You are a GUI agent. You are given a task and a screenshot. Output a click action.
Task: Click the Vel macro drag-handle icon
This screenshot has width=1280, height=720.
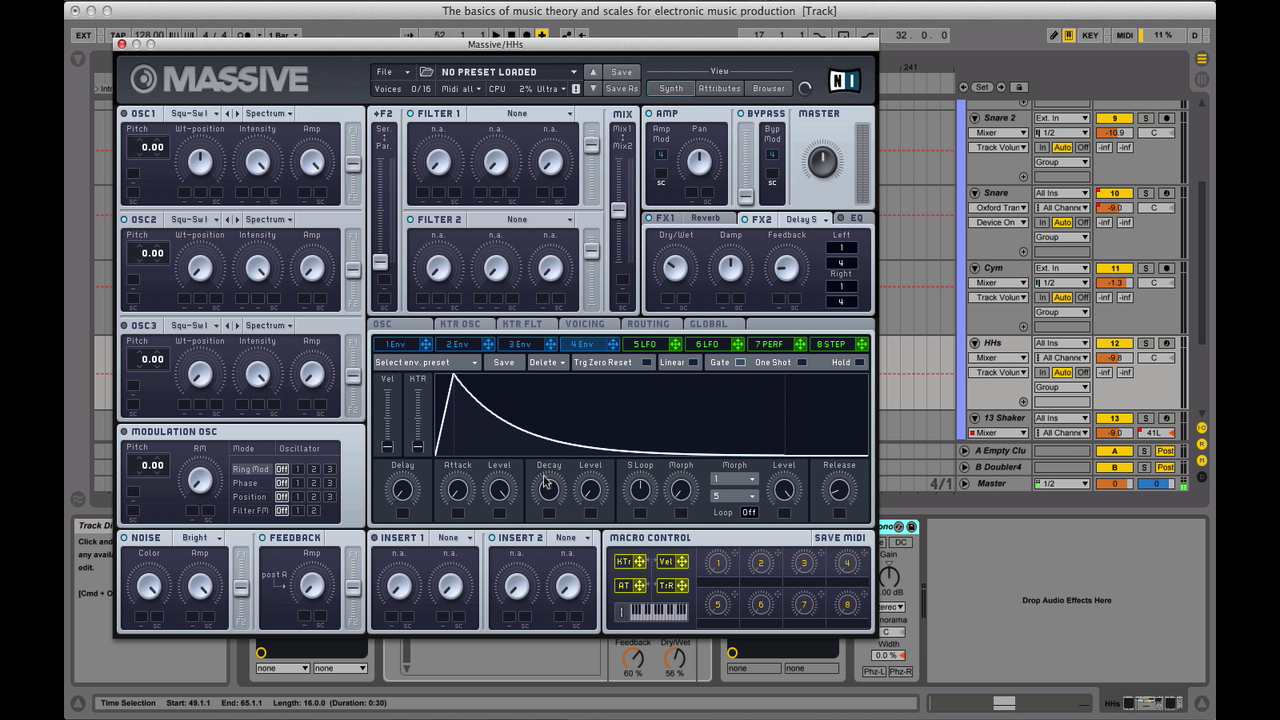682,562
